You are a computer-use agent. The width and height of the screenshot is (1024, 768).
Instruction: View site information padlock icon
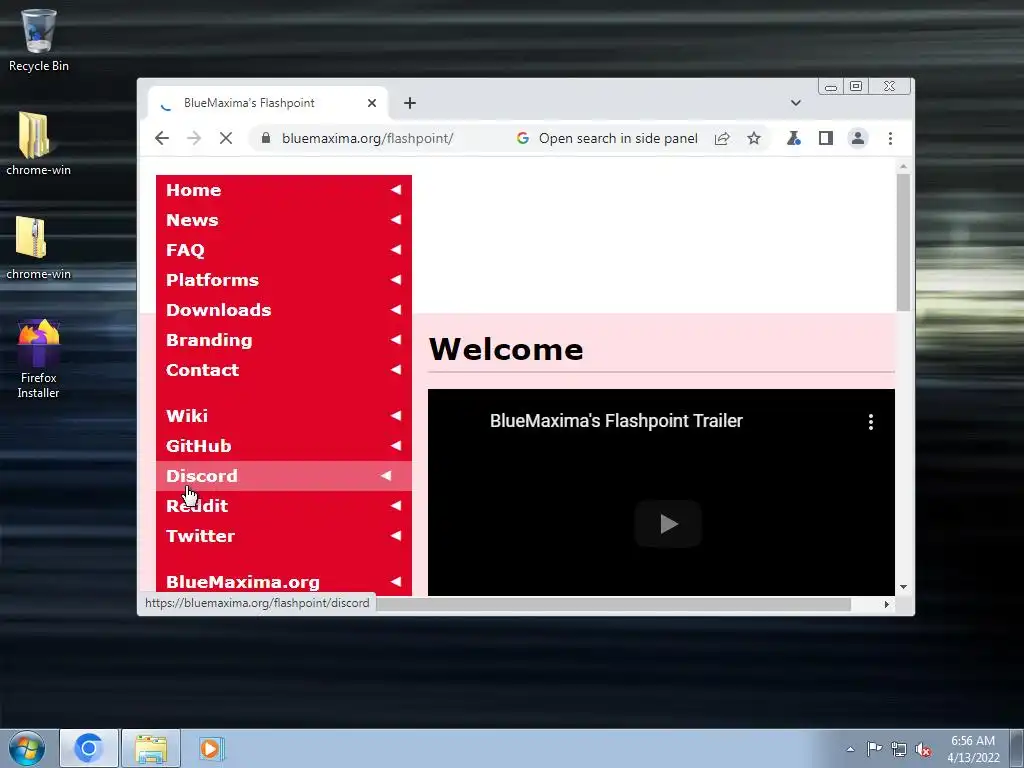(265, 138)
